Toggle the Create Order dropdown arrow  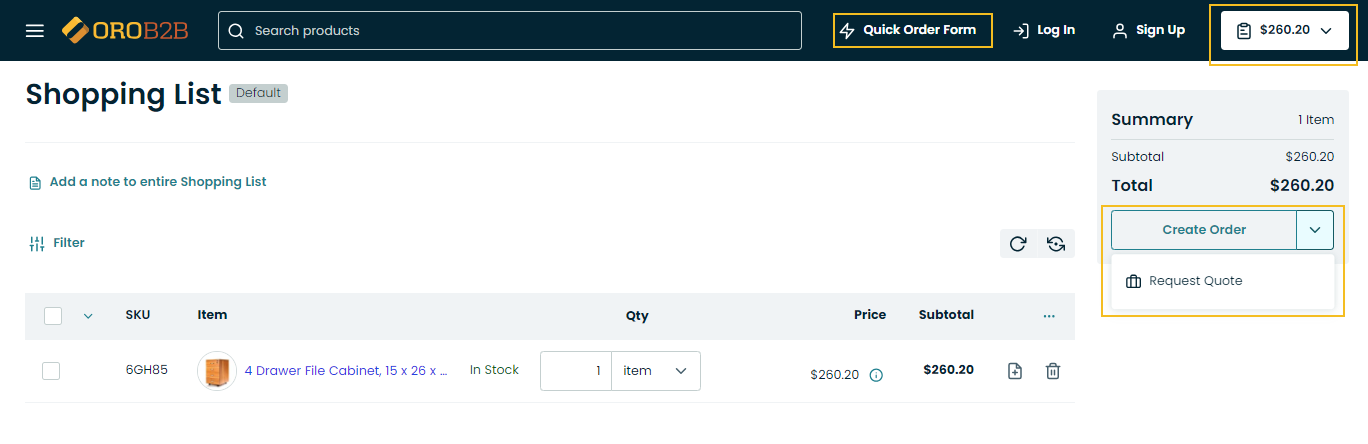click(x=1314, y=230)
